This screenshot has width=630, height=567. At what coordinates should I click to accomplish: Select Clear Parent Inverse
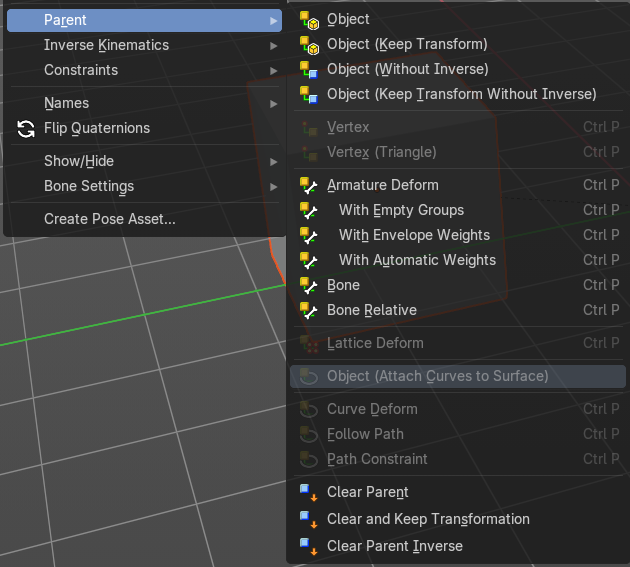click(458, 546)
